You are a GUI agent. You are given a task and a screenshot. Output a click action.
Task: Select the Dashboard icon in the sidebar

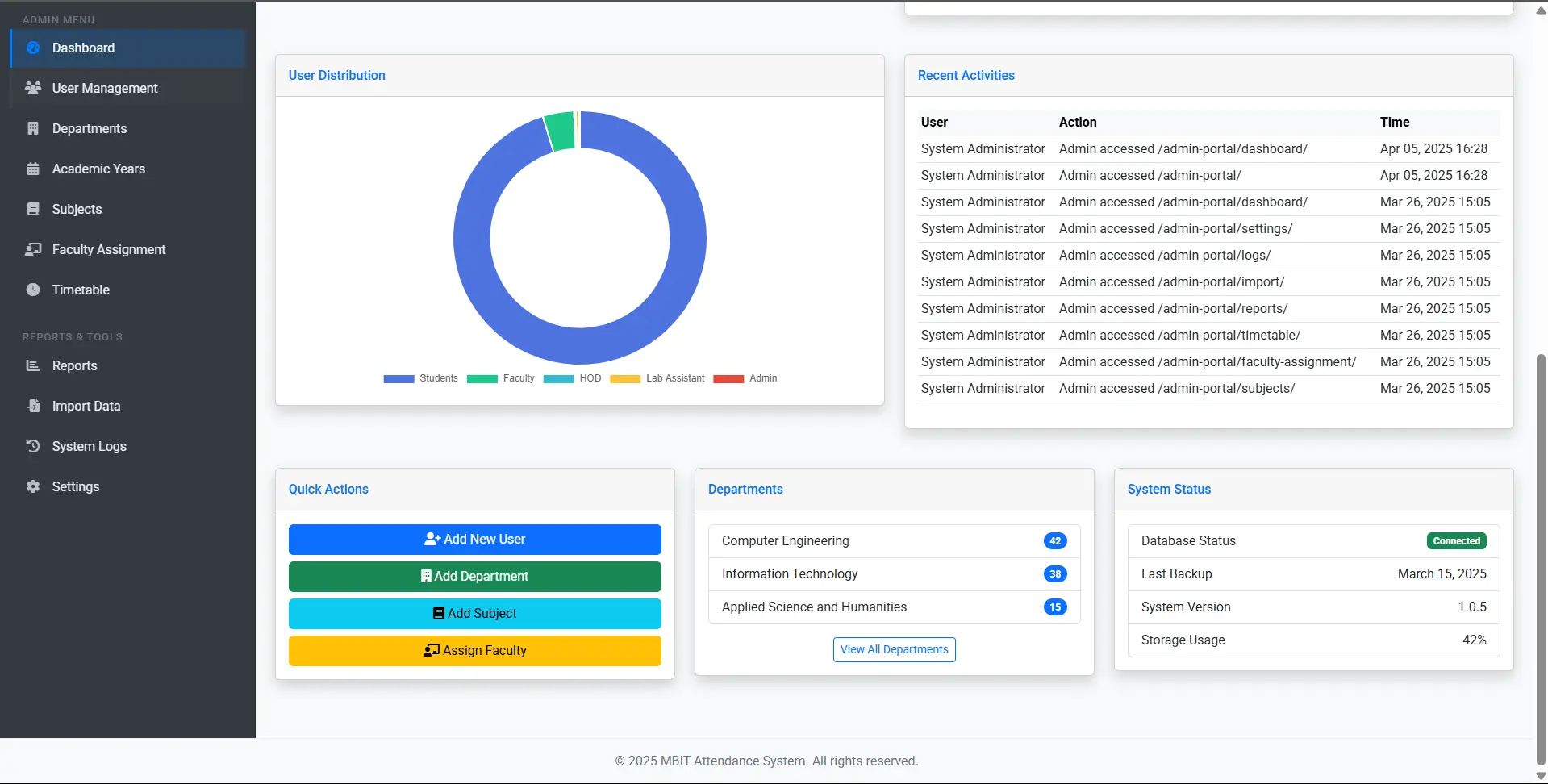tap(33, 48)
